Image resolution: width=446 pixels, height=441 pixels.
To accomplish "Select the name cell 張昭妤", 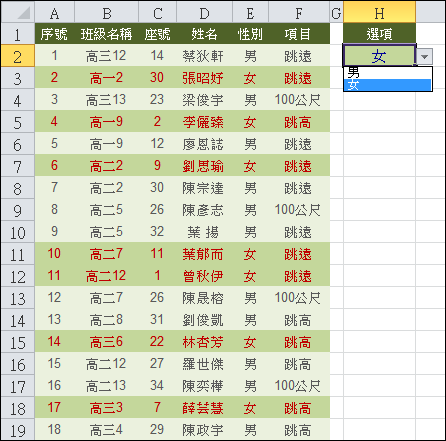I will [x=204, y=78].
